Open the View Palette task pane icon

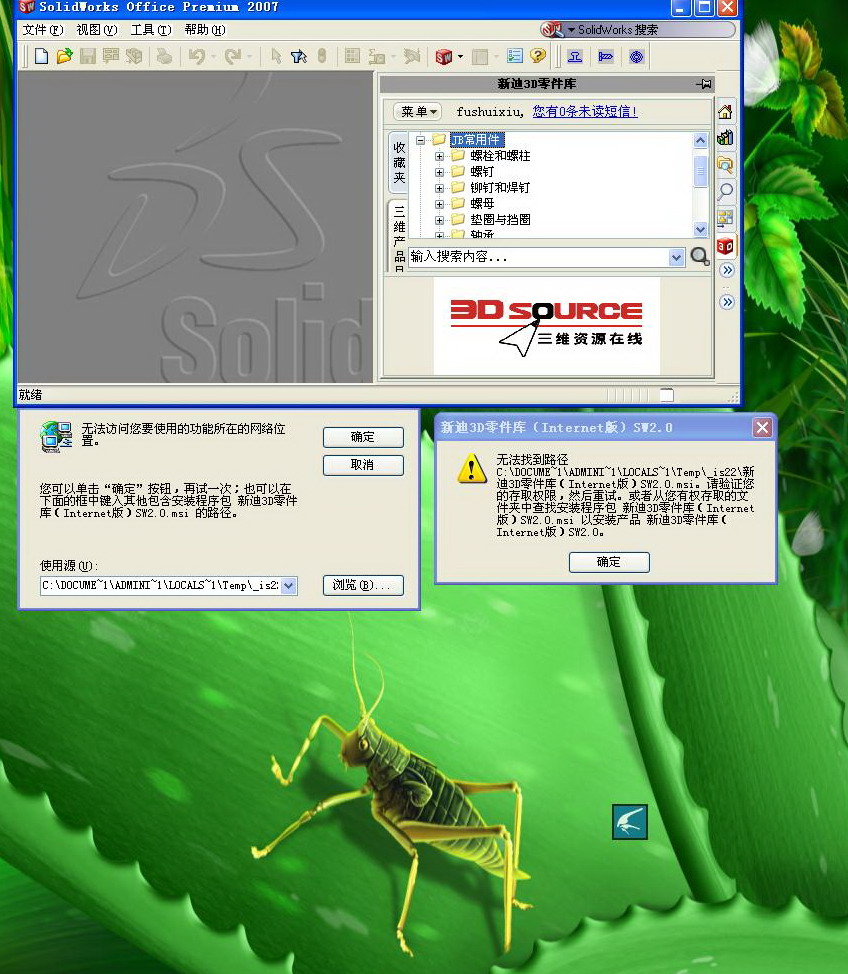[x=725, y=218]
